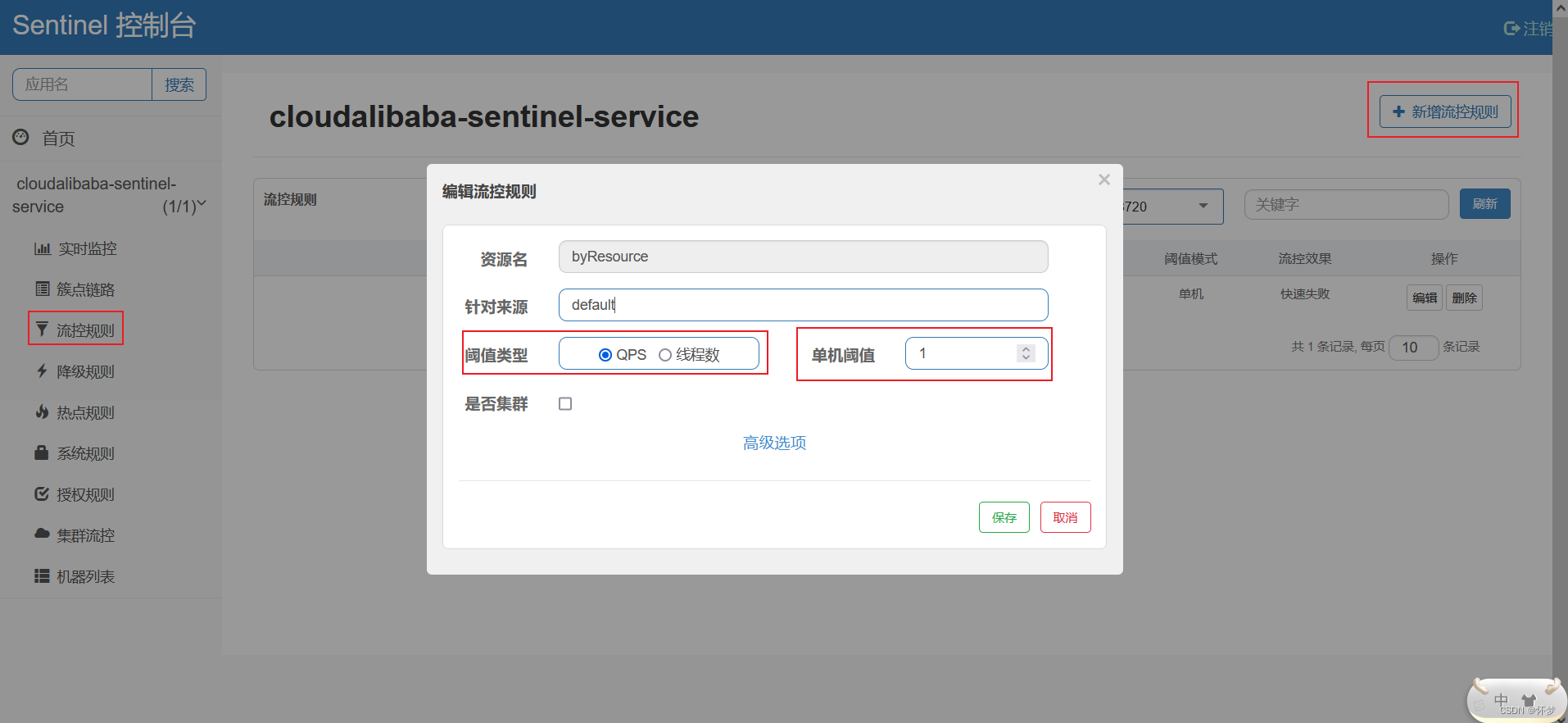Click the 编辑 button in the rule row
Viewport: 1568px width, 723px height.
[1425, 298]
